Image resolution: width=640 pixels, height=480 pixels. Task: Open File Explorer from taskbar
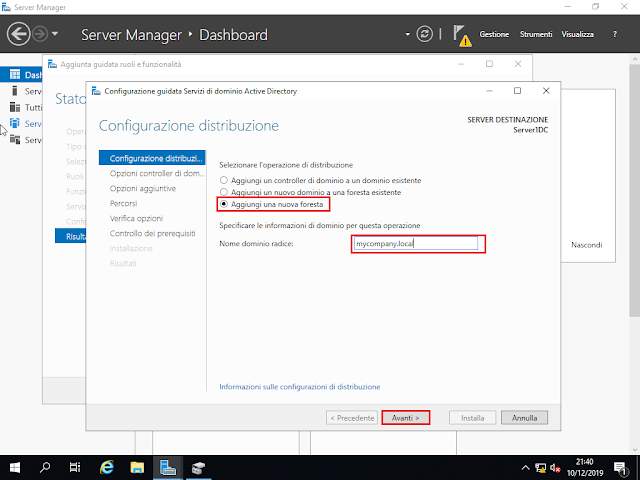coord(137,467)
